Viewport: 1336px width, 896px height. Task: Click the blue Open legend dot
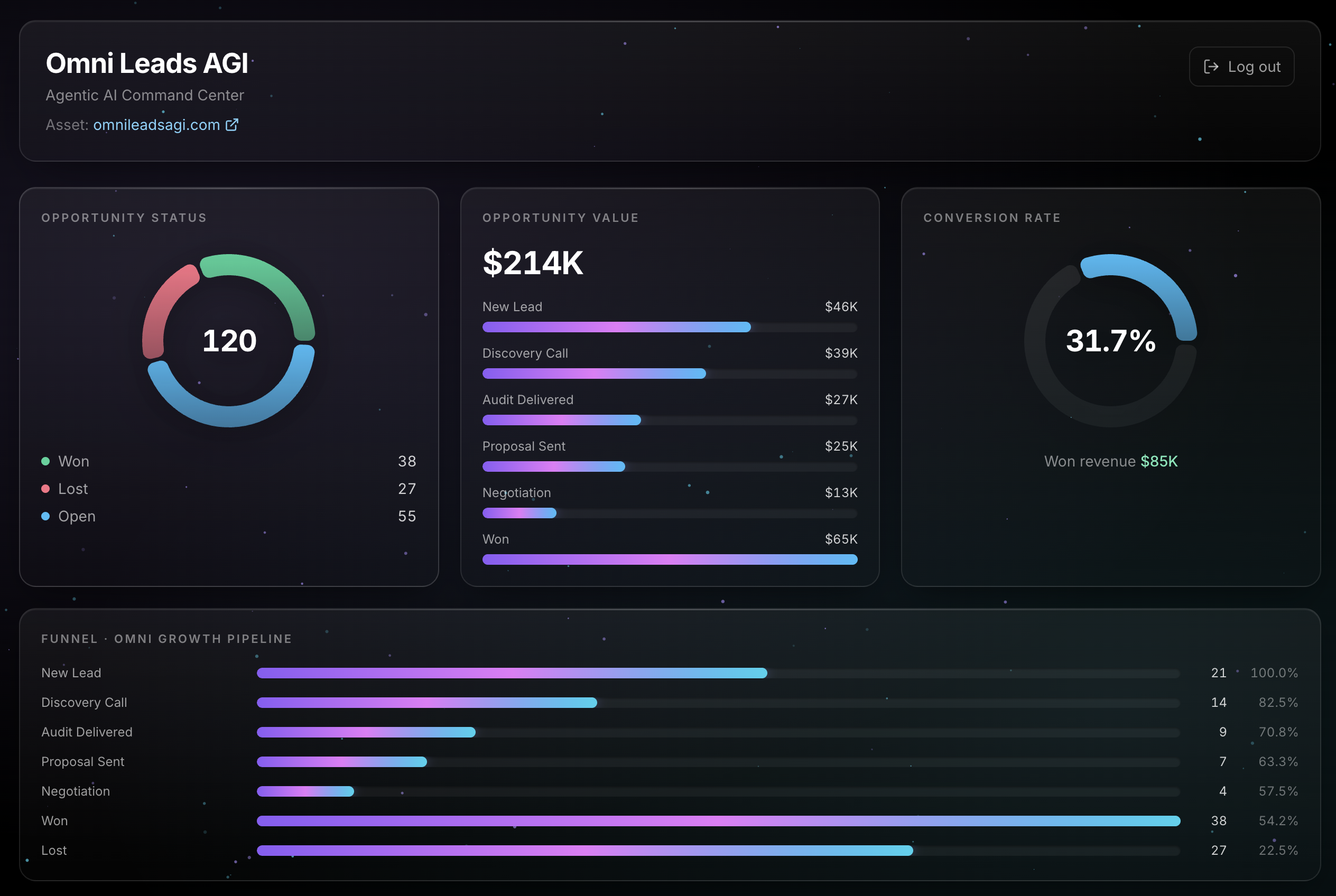point(46,516)
